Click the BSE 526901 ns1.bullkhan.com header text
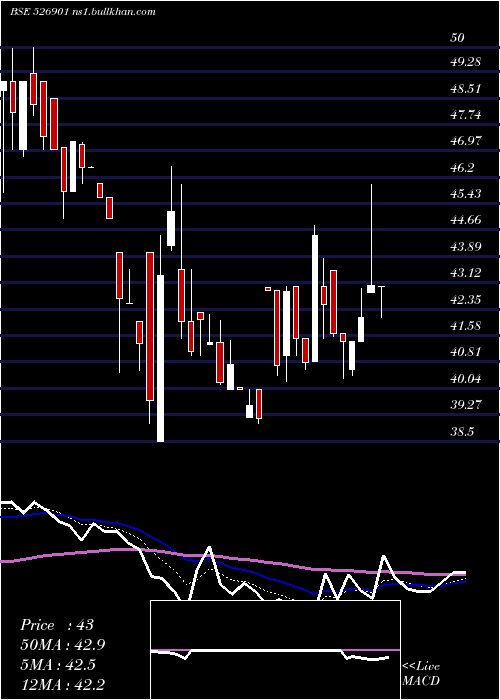Viewport: 500px width, 700px height. [83, 12]
